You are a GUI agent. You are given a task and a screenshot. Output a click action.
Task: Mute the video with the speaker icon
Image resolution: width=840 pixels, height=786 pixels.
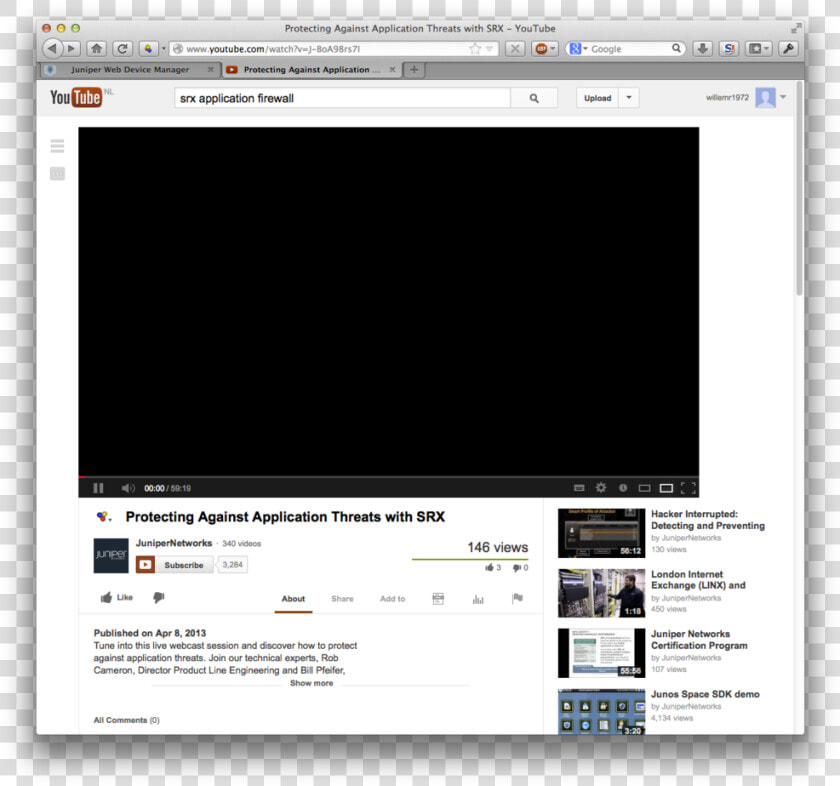click(x=128, y=488)
